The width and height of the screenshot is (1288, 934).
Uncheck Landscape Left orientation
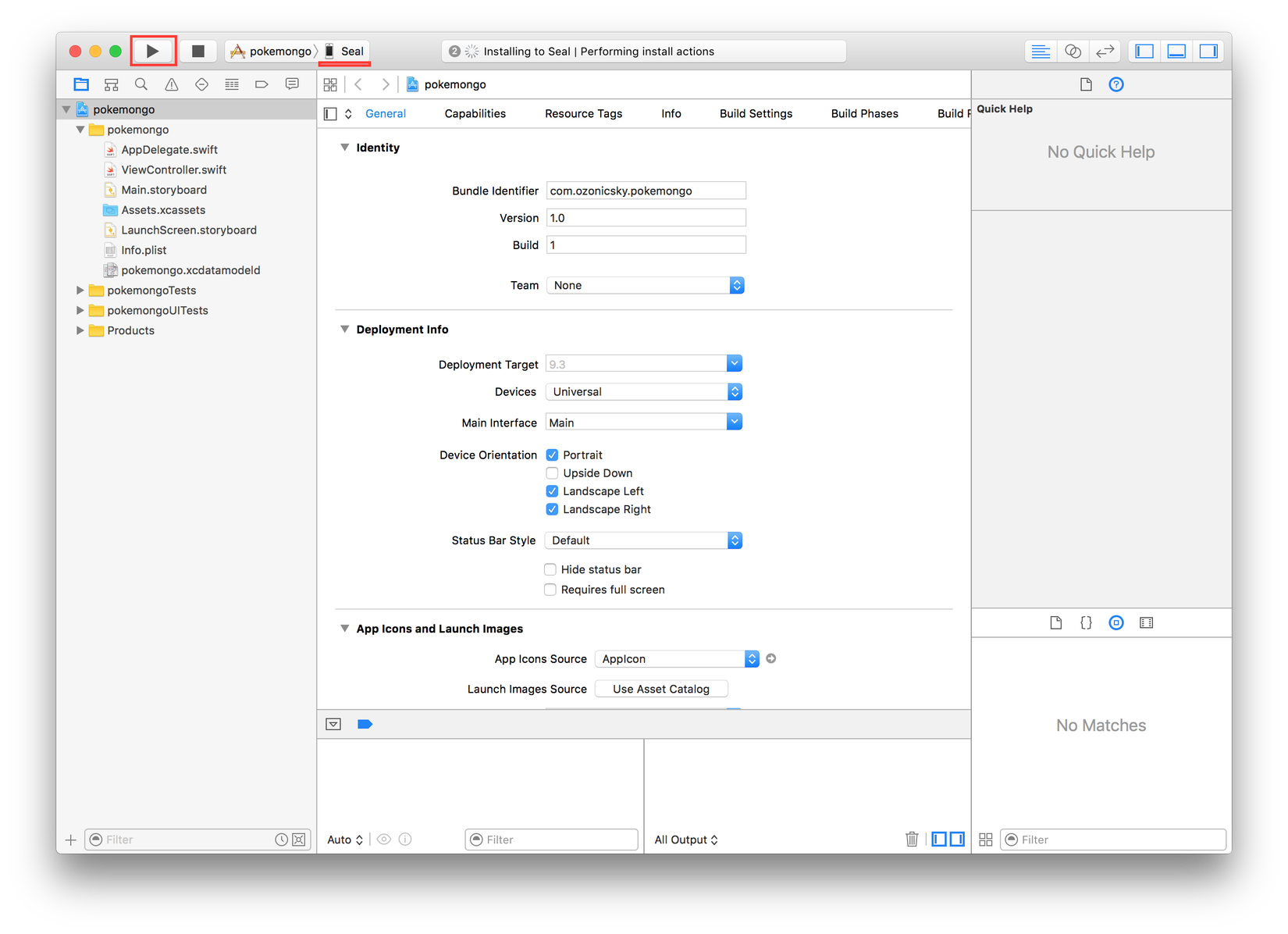pos(552,490)
